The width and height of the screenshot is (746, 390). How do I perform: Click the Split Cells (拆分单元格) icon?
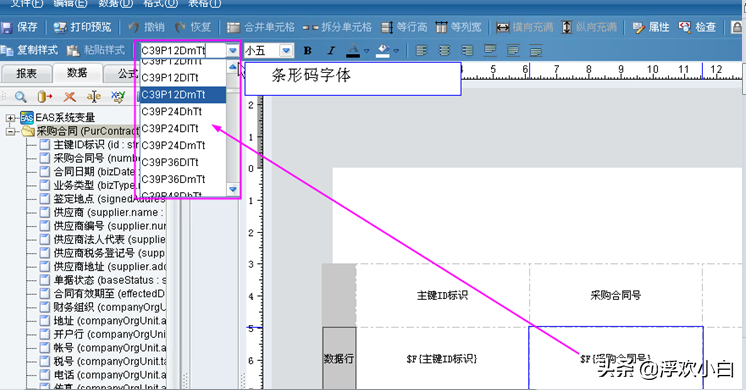pos(311,28)
